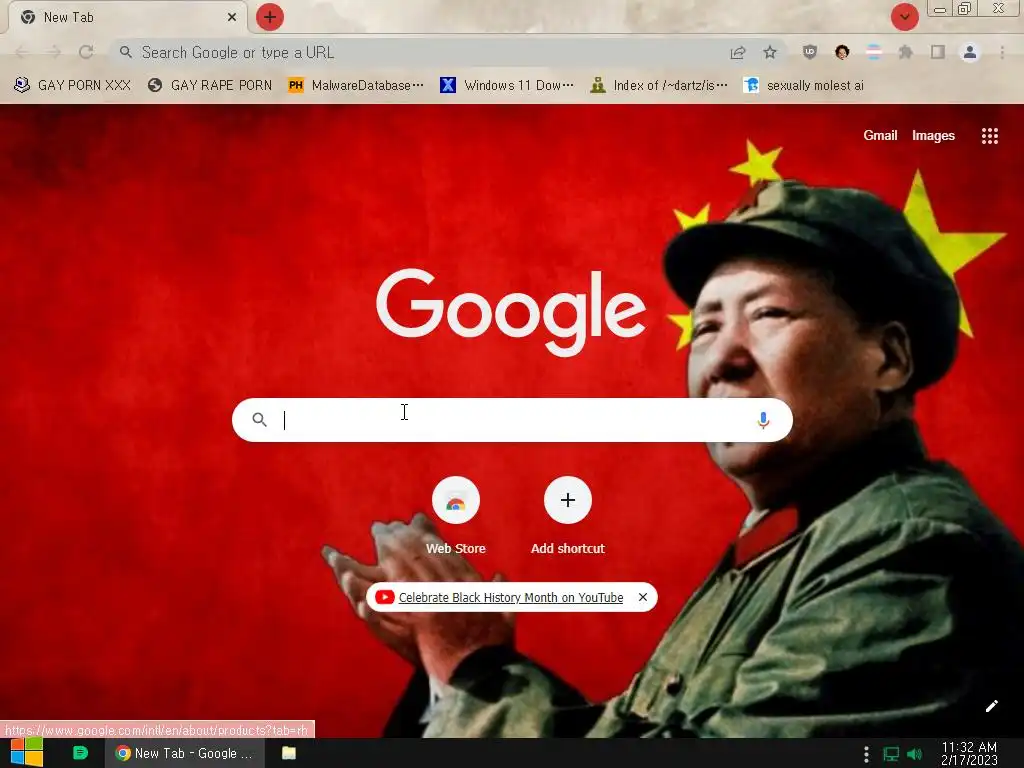Open File Explorer from the taskbar
Screen dimensions: 1024x768
pyautogui.click(x=289, y=753)
